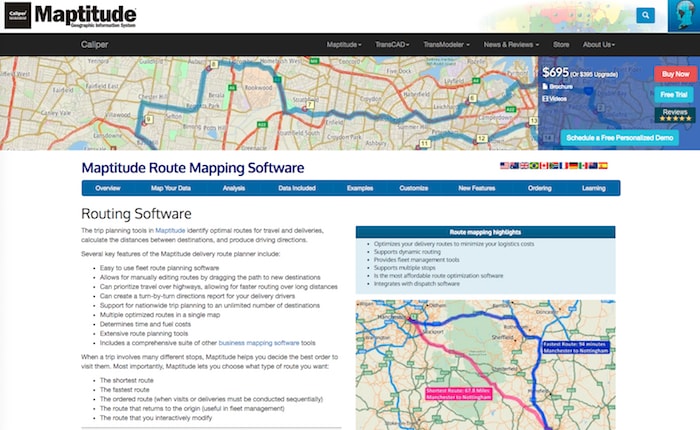This screenshot has width=700, height=430.
Task: Switch to the Map Your Data tab
Action: (x=171, y=188)
